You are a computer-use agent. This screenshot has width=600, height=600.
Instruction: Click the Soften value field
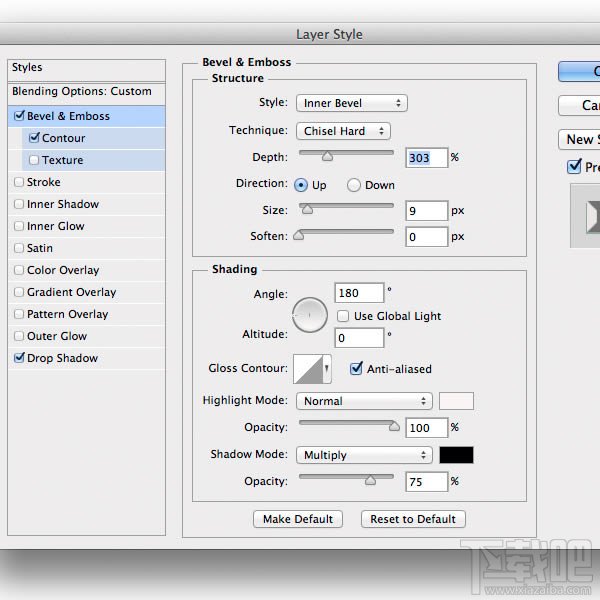click(x=426, y=236)
